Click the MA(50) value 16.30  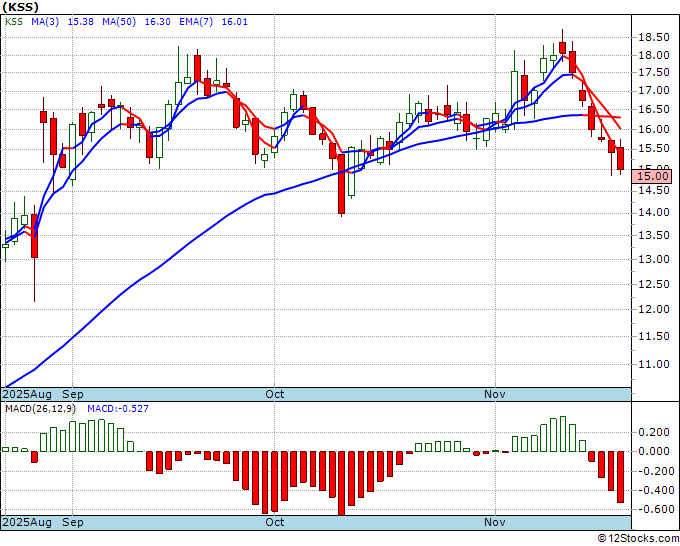pos(157,22)
